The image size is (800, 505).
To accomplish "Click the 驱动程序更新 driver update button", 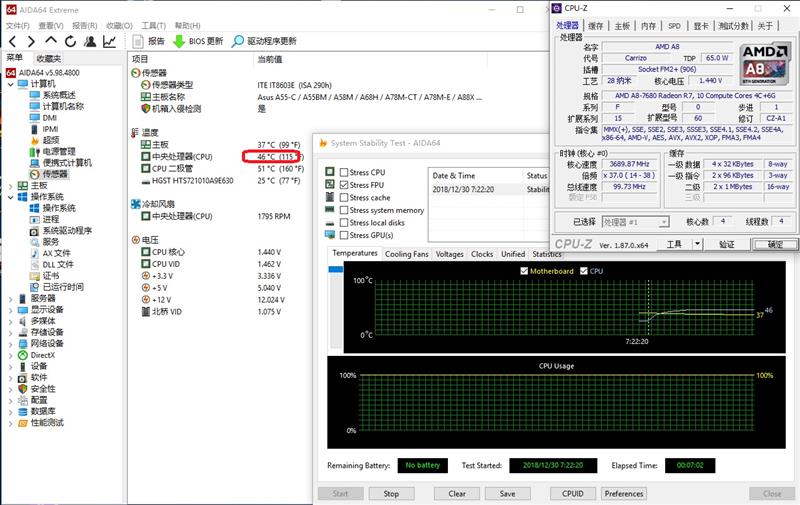I will (264, 41).
